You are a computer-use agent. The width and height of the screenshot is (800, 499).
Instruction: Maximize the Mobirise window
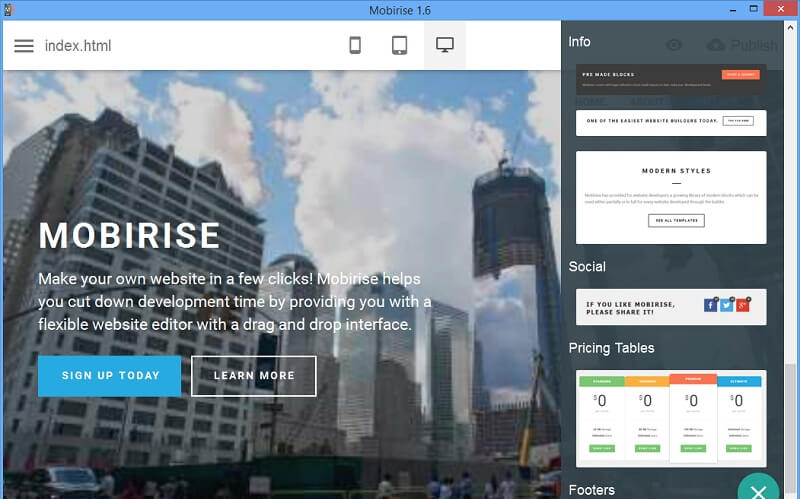[754, 9]
